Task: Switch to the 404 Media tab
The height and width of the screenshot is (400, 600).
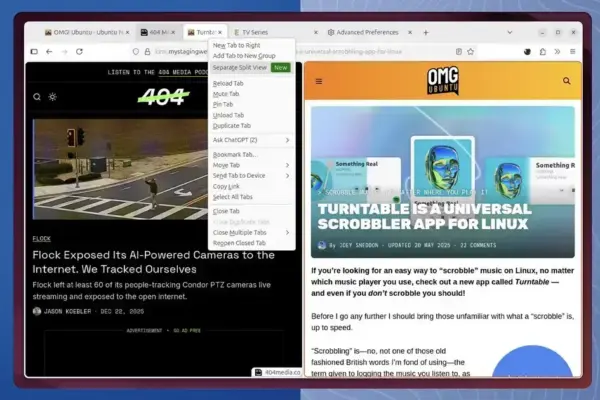Action: 155,33
